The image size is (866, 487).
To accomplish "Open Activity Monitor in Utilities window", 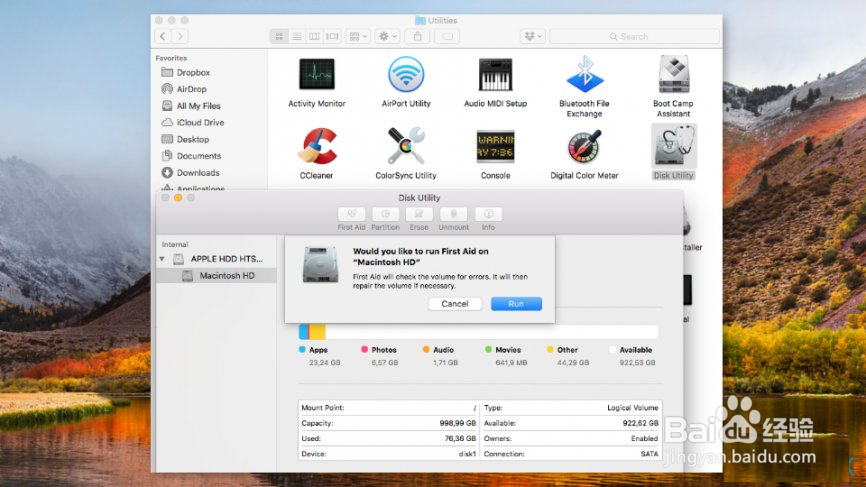I will (x=316, y=74).
